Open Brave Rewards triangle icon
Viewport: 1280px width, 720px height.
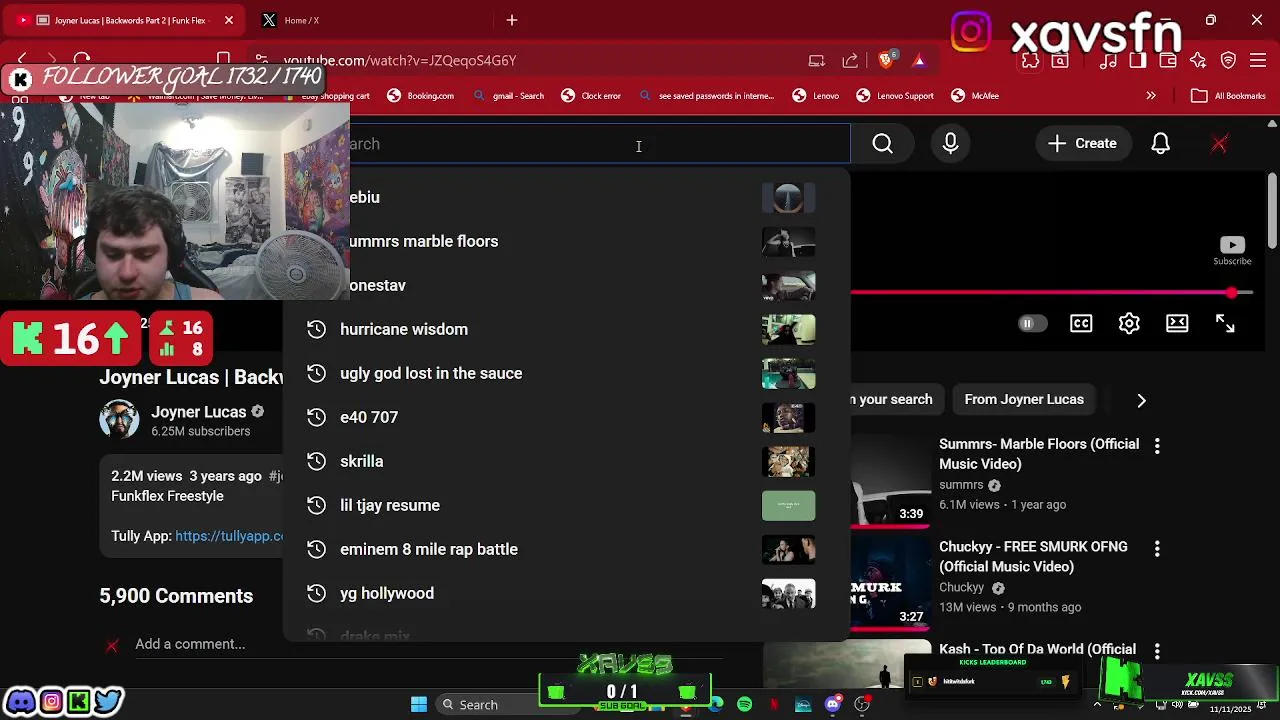(919, 60)
